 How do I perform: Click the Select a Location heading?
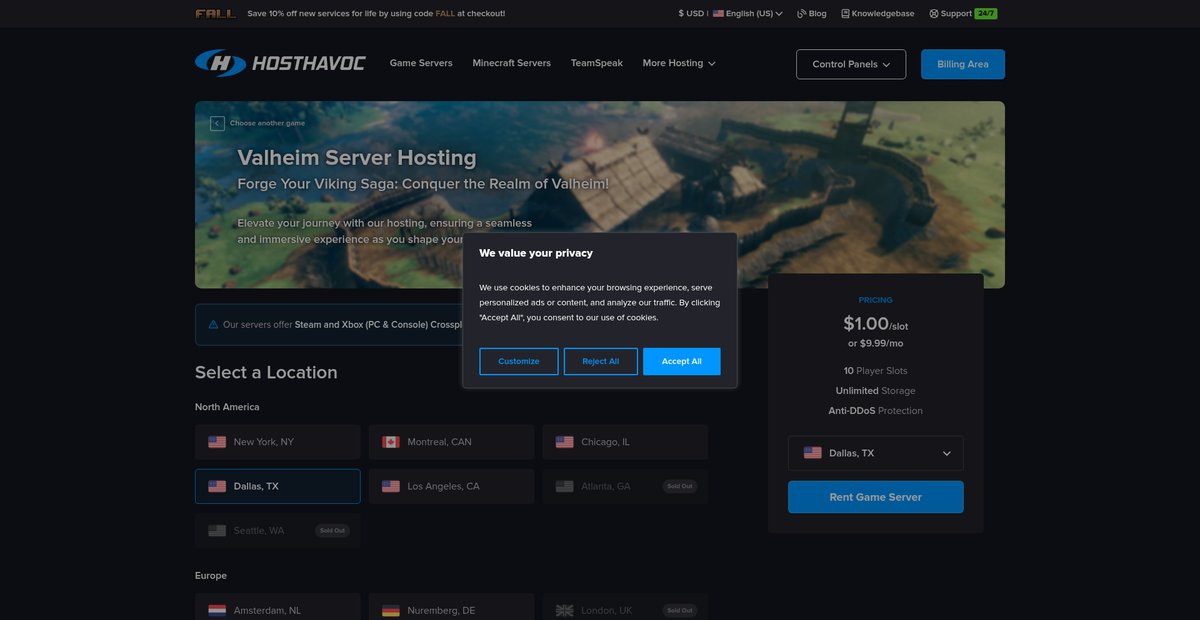266,372
